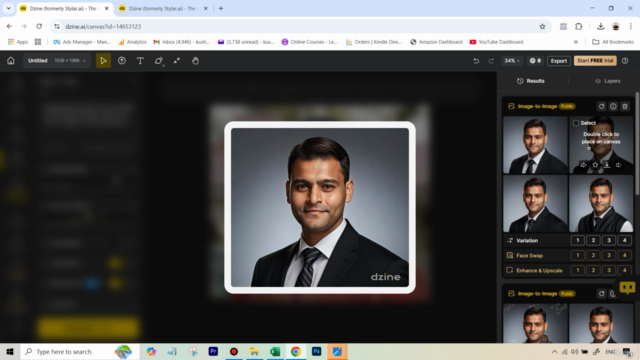Regenerate the first Image-to-Image result set
The image size is (640, 360).
(601, 107)
